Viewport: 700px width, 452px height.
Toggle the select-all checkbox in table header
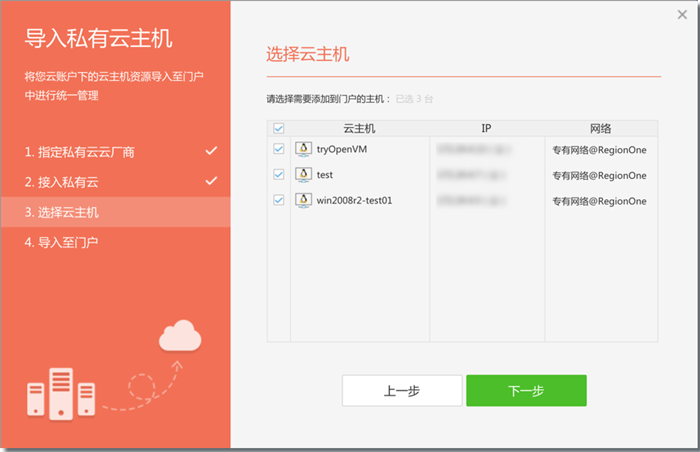279,128
